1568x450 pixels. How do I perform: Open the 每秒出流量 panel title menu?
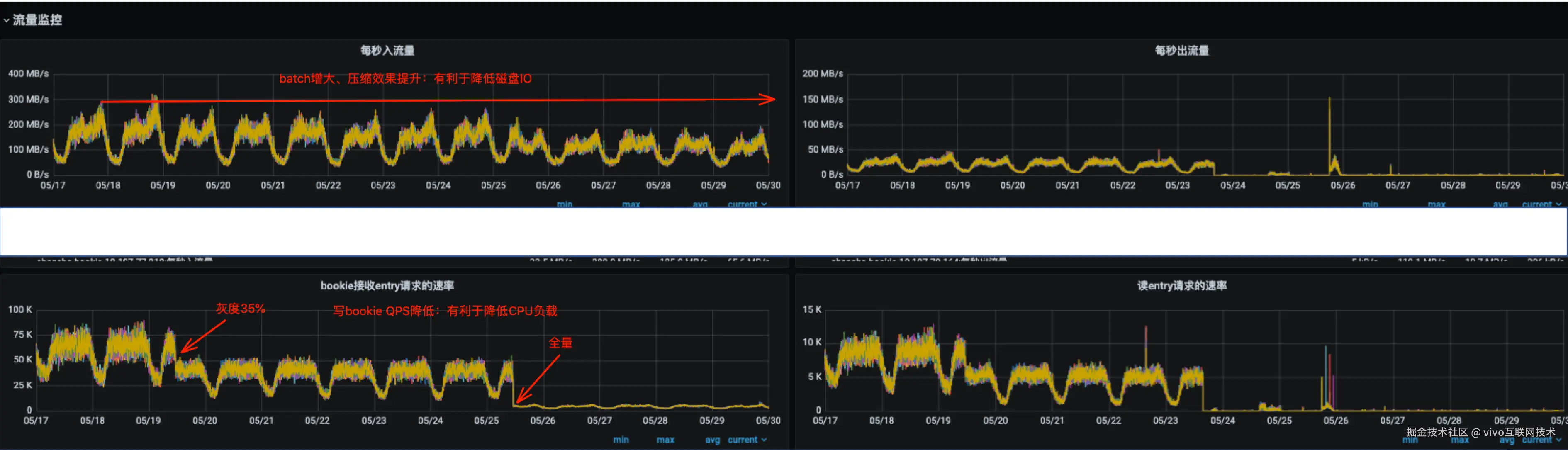pos(1181,51)
